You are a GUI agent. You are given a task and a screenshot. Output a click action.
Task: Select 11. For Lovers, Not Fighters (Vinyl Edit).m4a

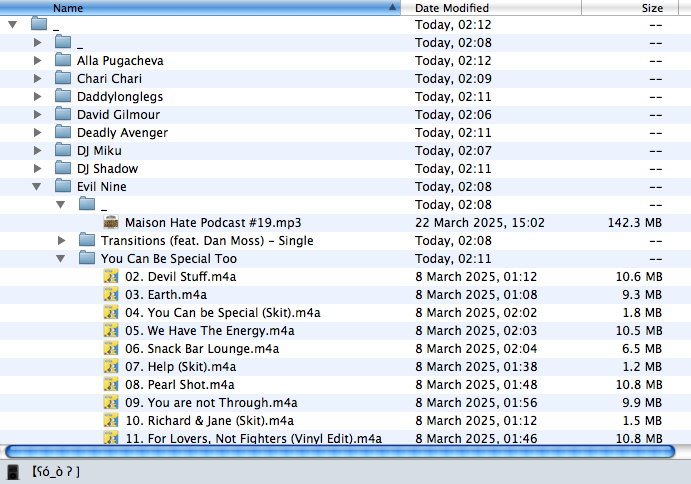point(254,438)
